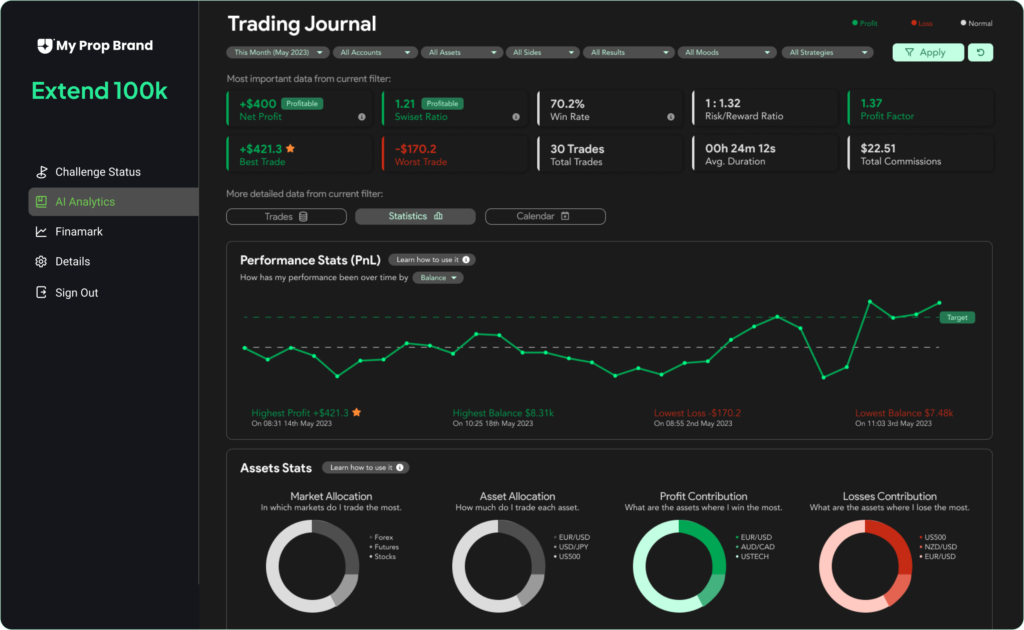1024x630 pixels.
Task: Click Learn how to use it for Assets Stats
Action: [x=366, y=468]
